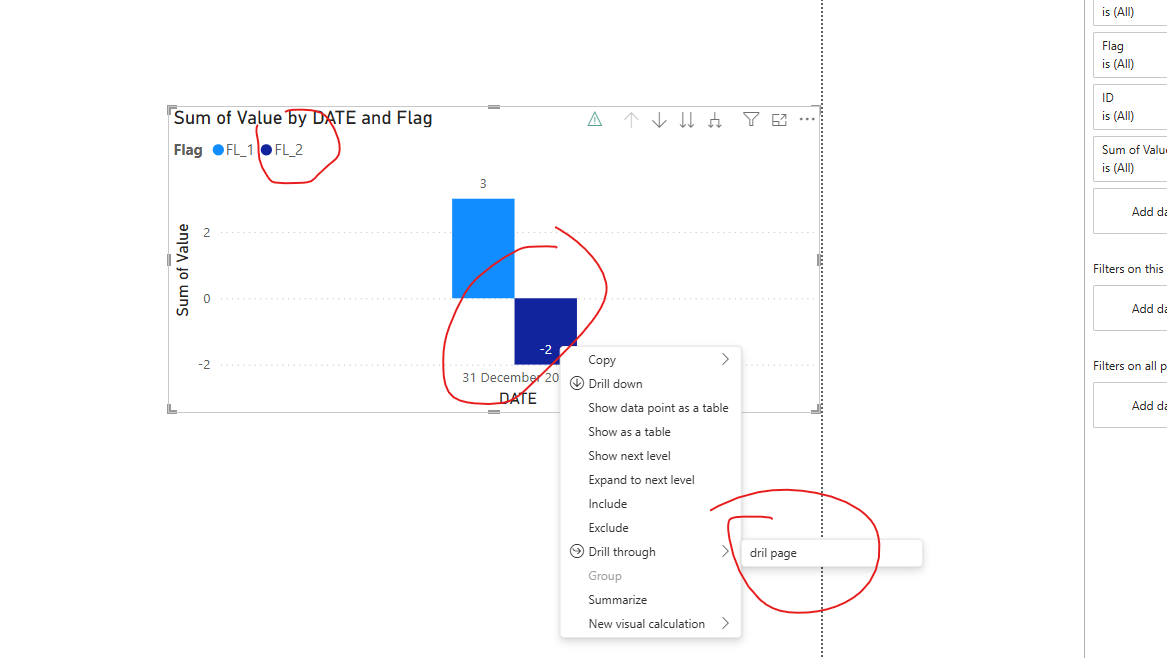
Task: Go to next level using the double down arrow
Action: pyautogui.click(x=687, y=120)
